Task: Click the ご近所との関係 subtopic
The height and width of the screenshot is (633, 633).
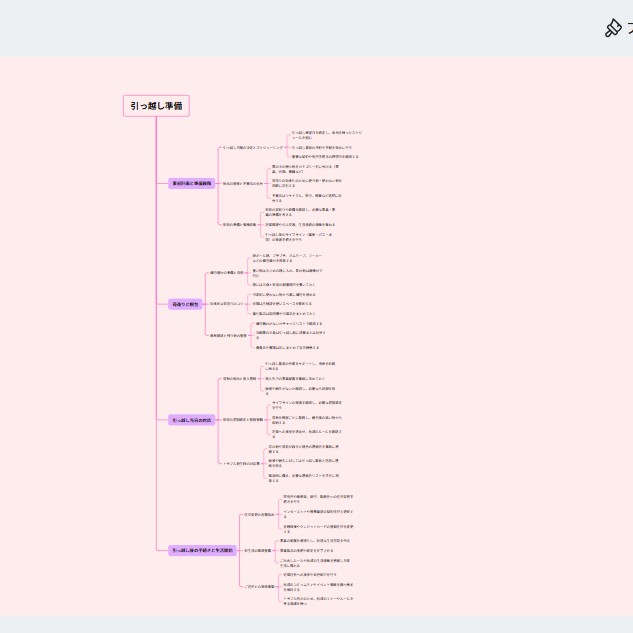Action: (x=260, y=586)
